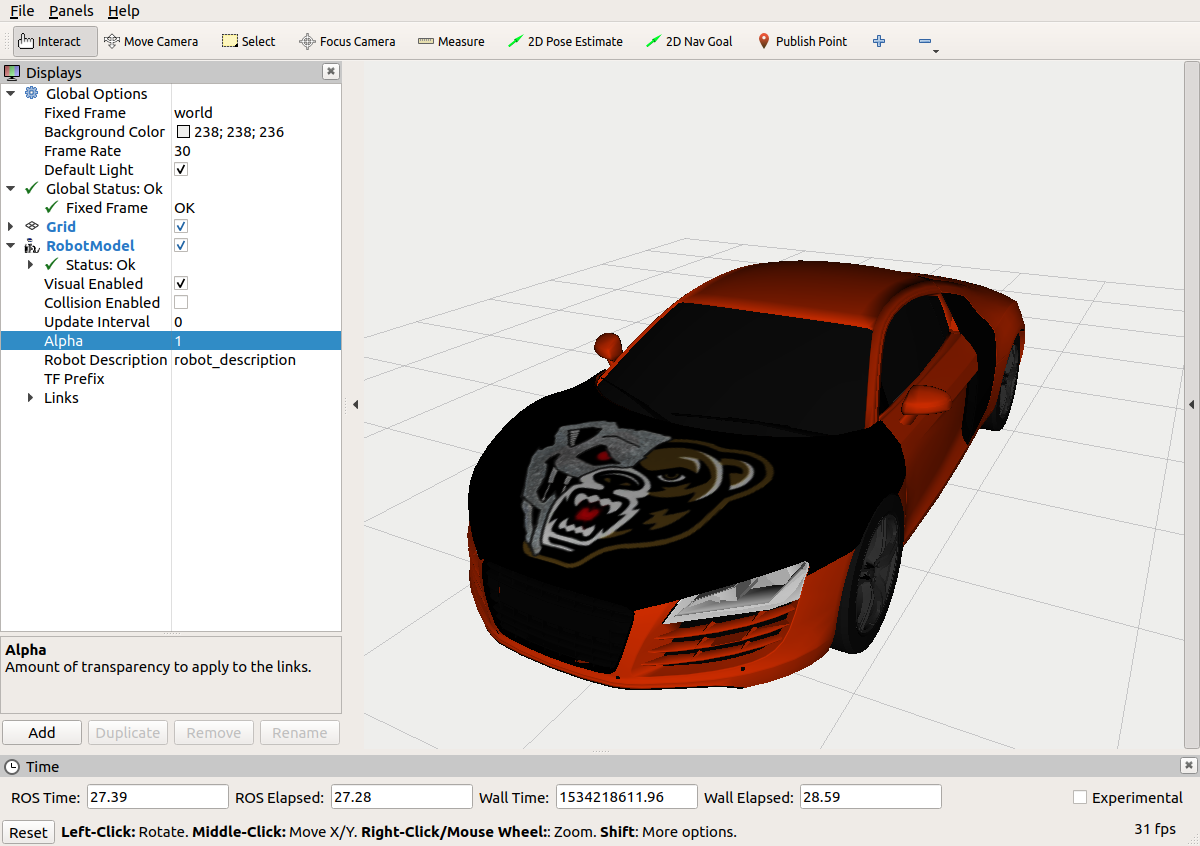
Task: Click the minus remove-tool icon
Action: (925, 41)
